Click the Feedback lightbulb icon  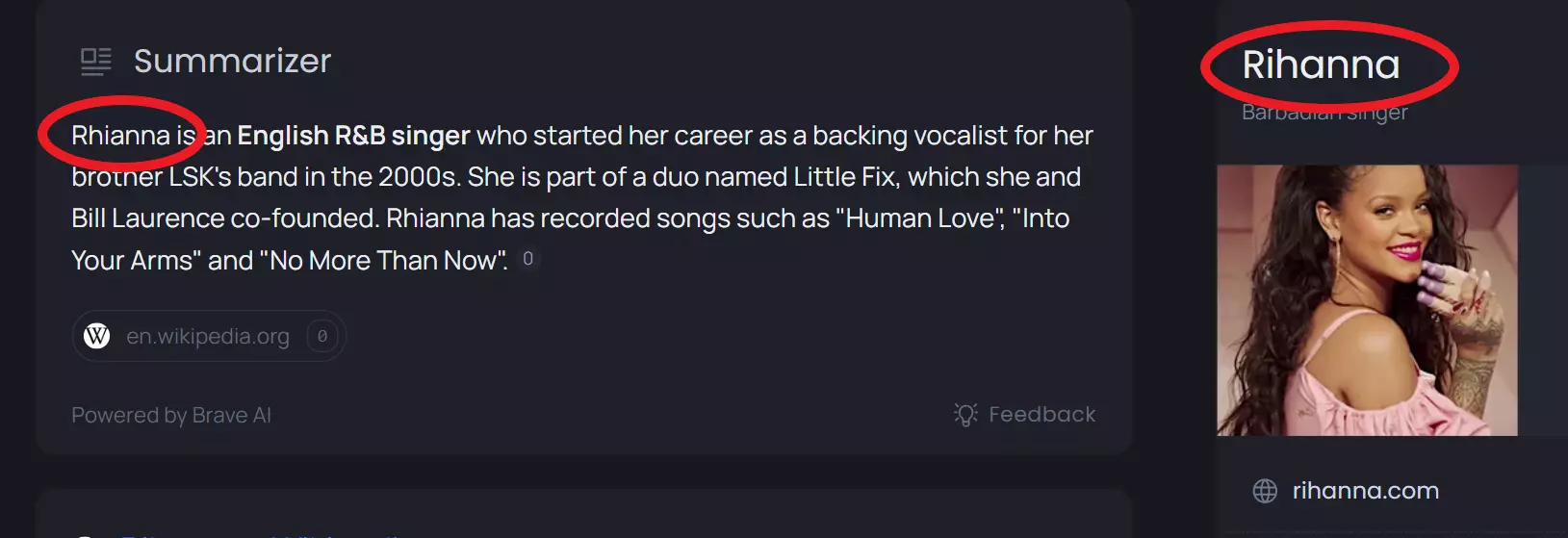click(965, 414)
